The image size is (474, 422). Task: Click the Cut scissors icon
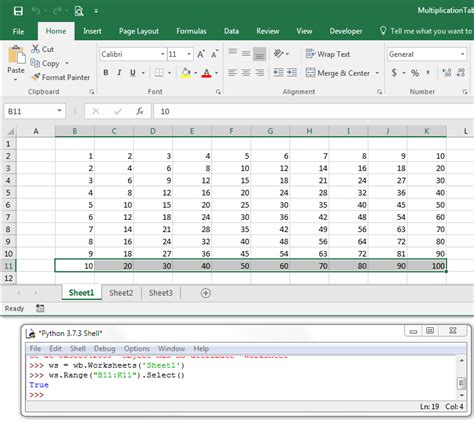(35, 49)
